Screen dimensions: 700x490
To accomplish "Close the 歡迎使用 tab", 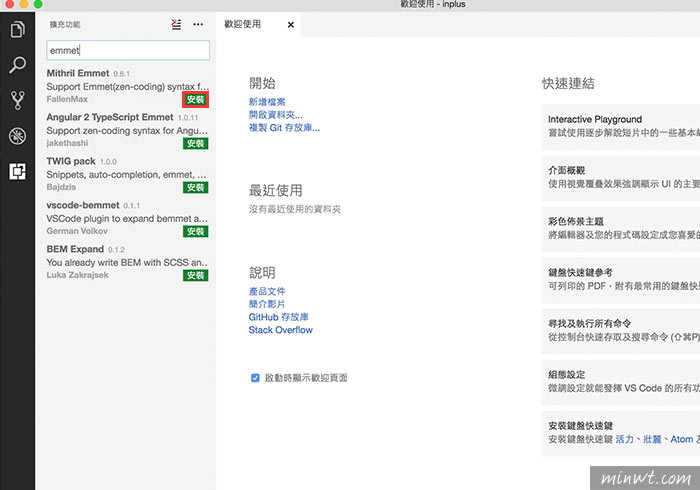I will (291, 25).
